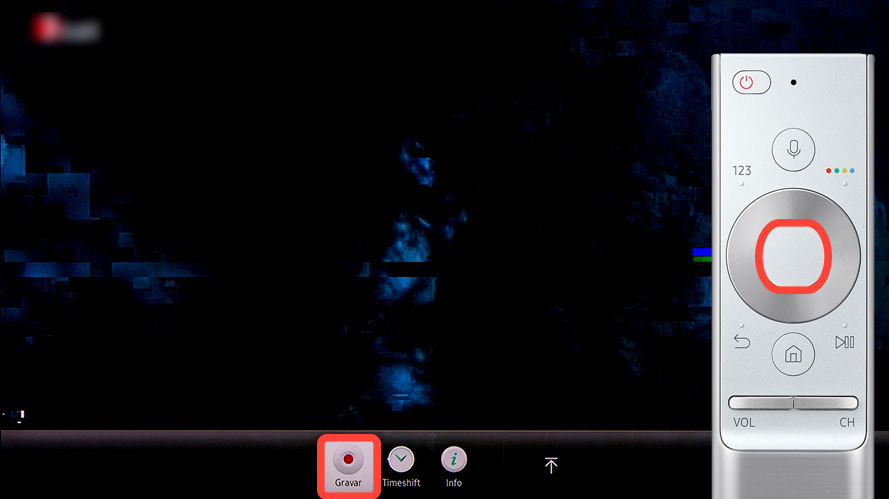889x499 pixels.
Task: Click the return back arrow on remote
Action: tap(742, 341)
